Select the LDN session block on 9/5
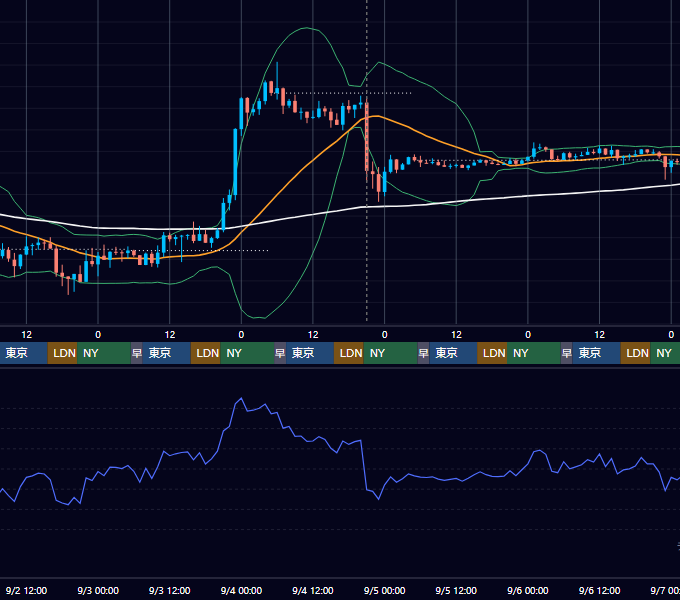 (x=492, y=353)
